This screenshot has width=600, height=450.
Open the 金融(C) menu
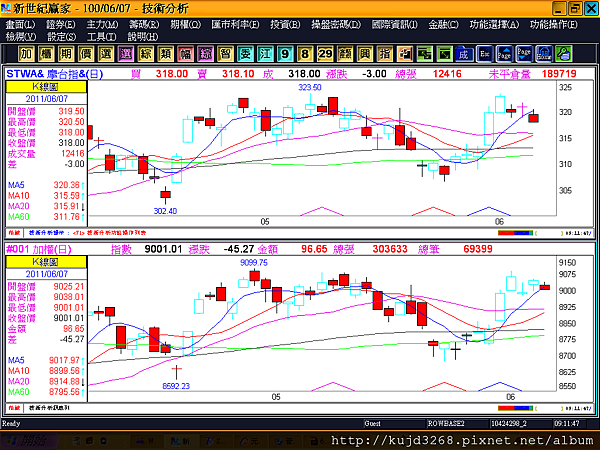click(x=443, y=24)
